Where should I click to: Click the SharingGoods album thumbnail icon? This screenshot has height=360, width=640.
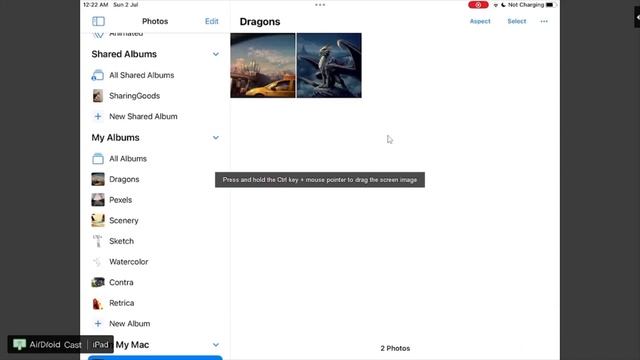(98, 96)
